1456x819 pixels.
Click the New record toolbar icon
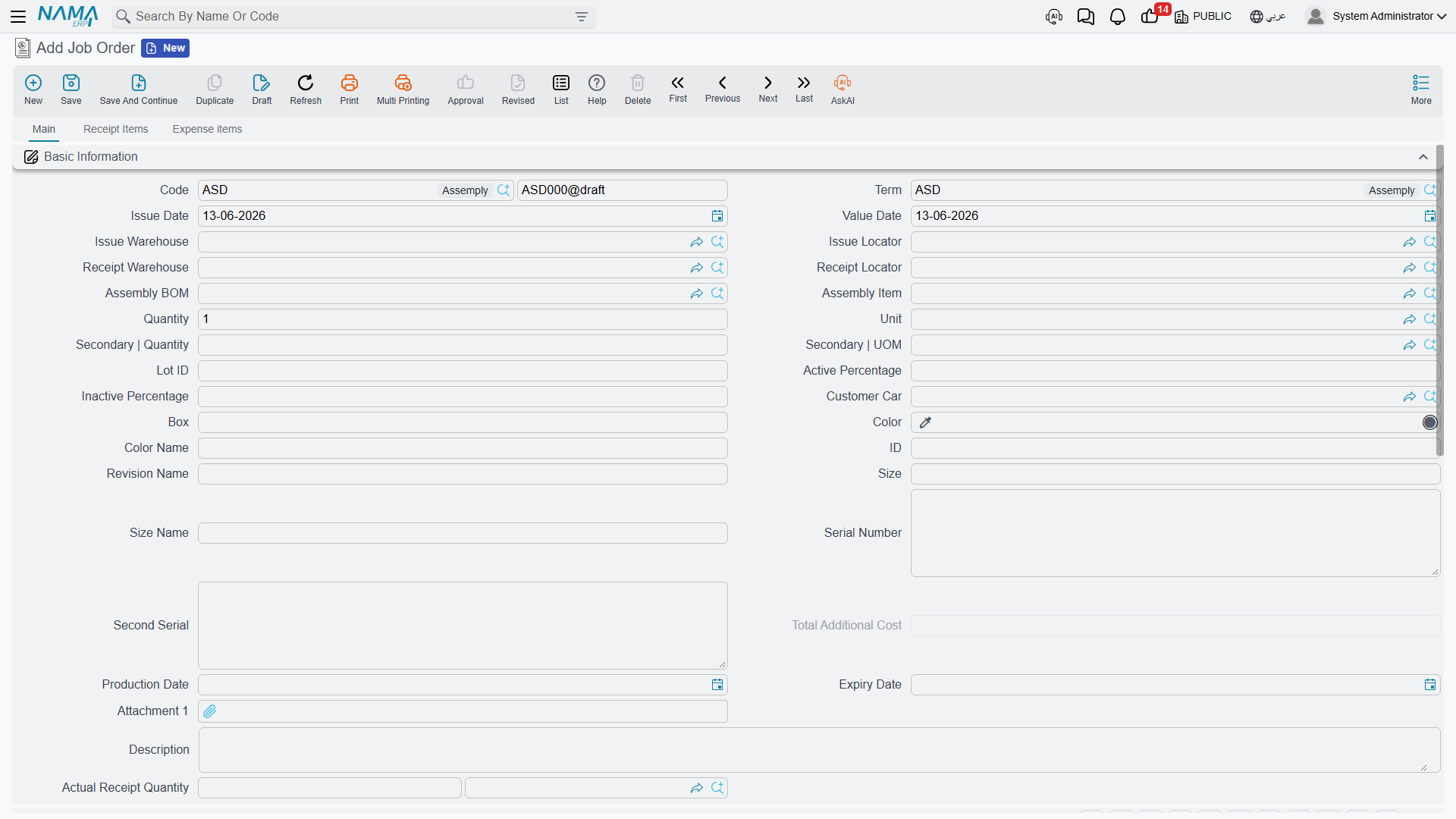33,89
